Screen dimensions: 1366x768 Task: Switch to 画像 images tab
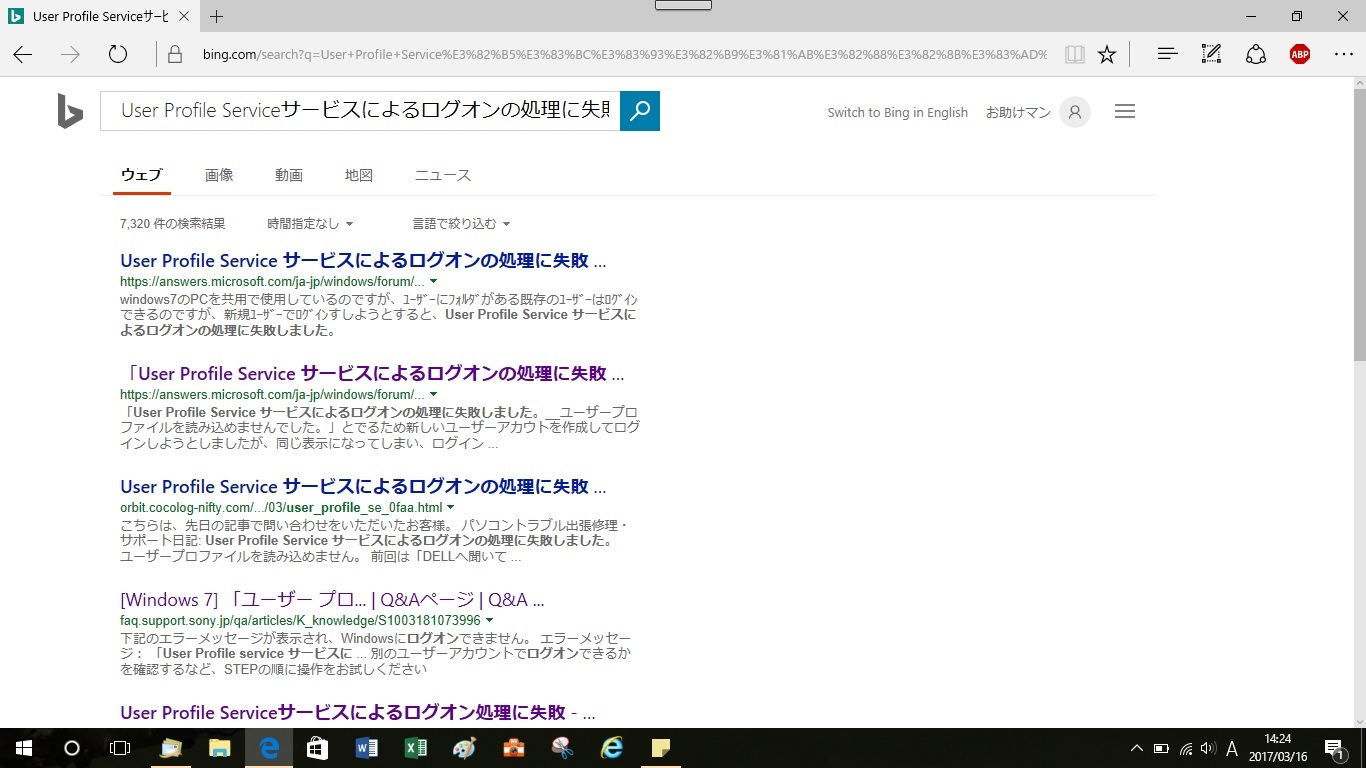point(219,175)
